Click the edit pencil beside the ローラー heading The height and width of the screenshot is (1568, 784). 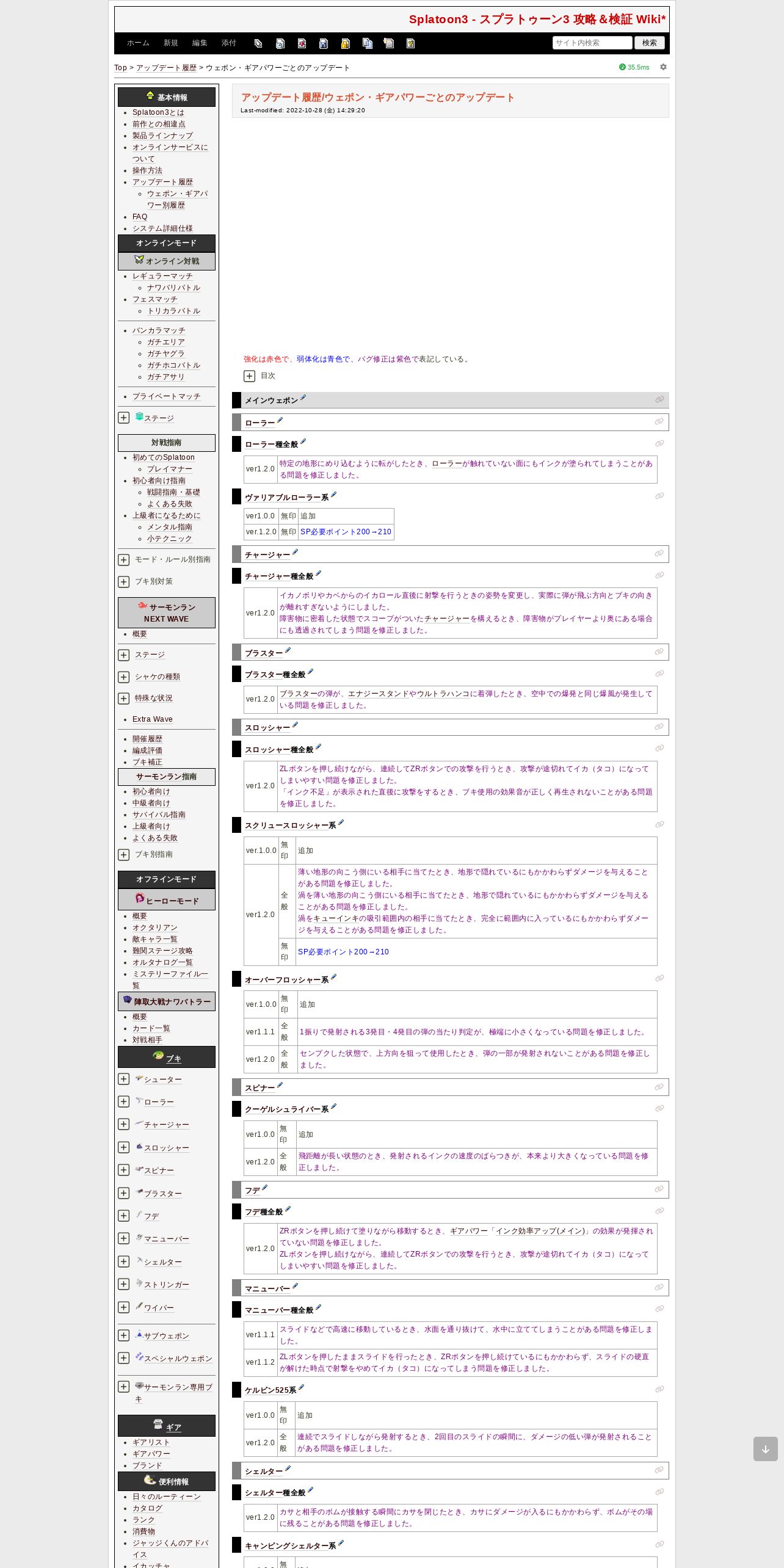(x=280, y=420)
